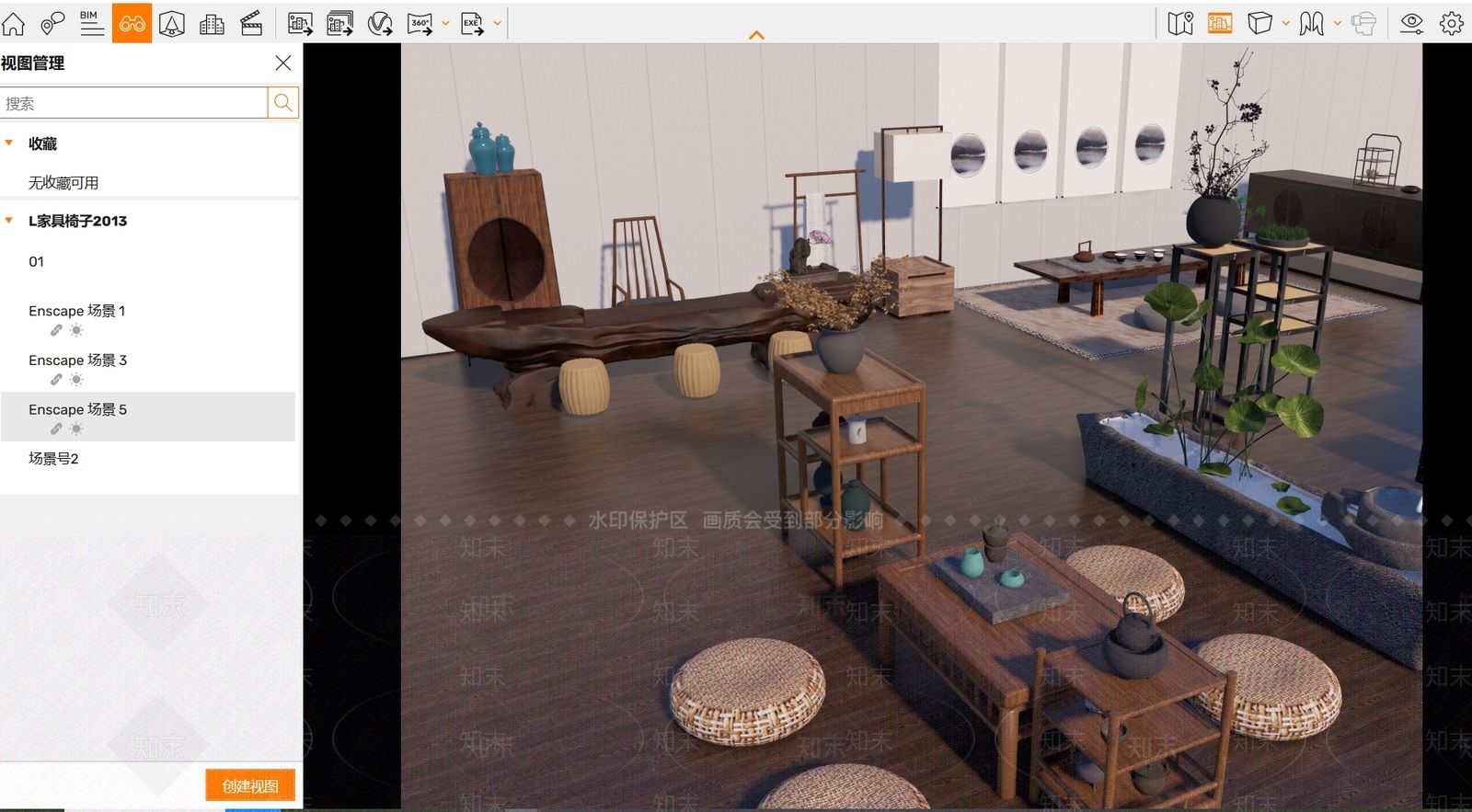Open the collaborative annotations pin icon
Viewport: 1472px width, 812px height.
tap(52, 23)
